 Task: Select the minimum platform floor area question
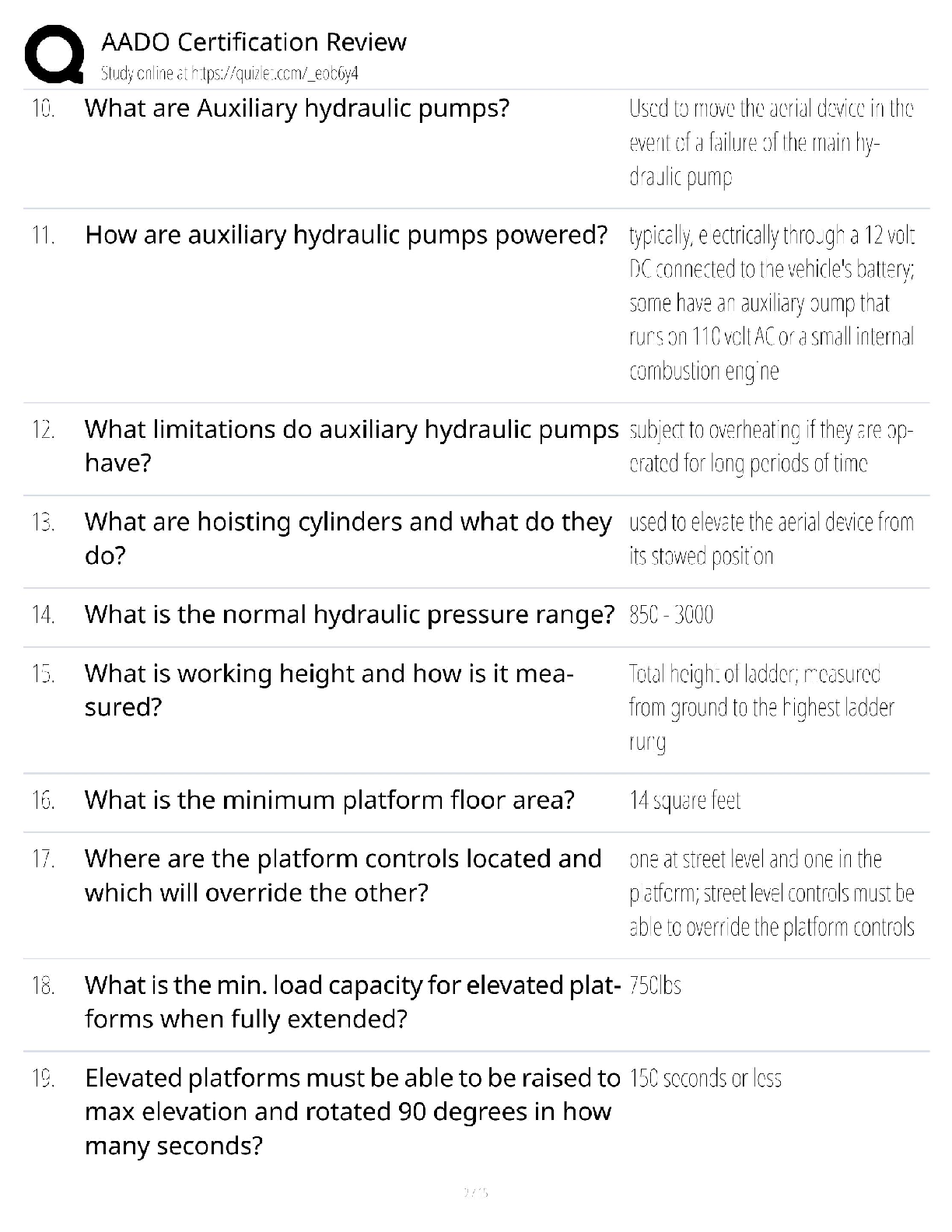(330, 800)
